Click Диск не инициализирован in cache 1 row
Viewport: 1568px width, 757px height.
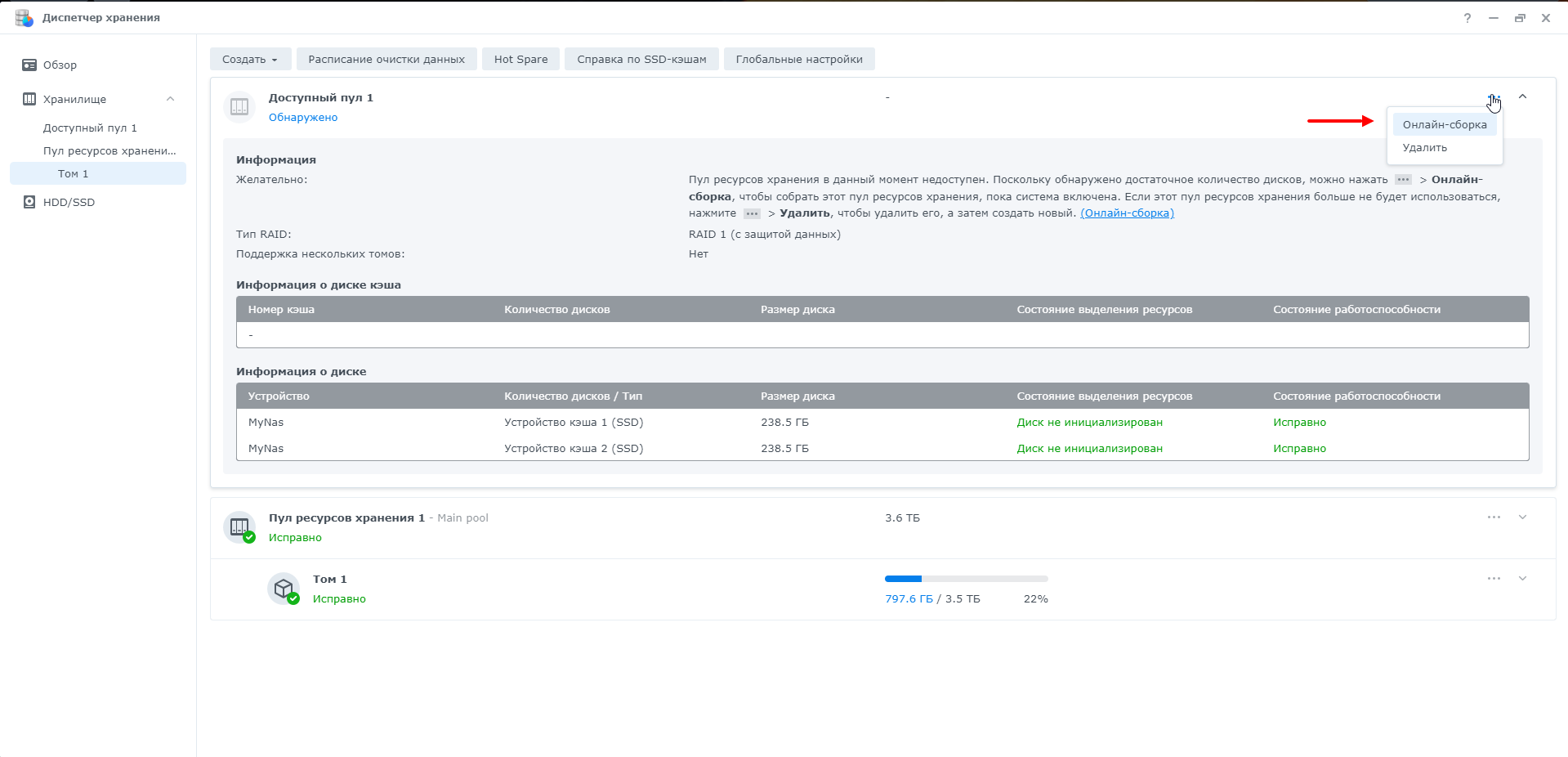(x=1089, y=423)
